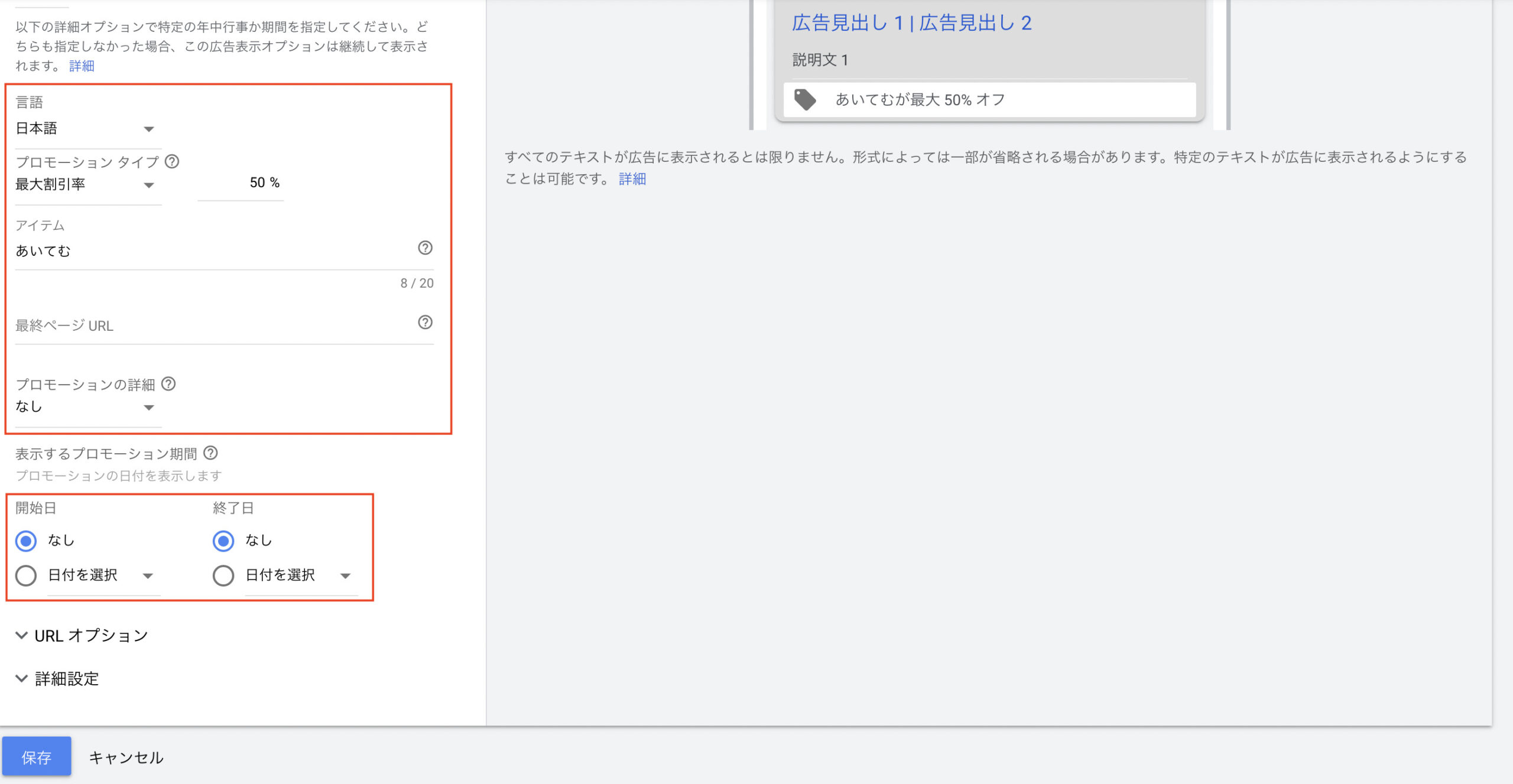The width and height of the screenshot is (1513, 784).
Task: Open プロモーションの詳細 dropdown showing なし
Action: (86, 407)
